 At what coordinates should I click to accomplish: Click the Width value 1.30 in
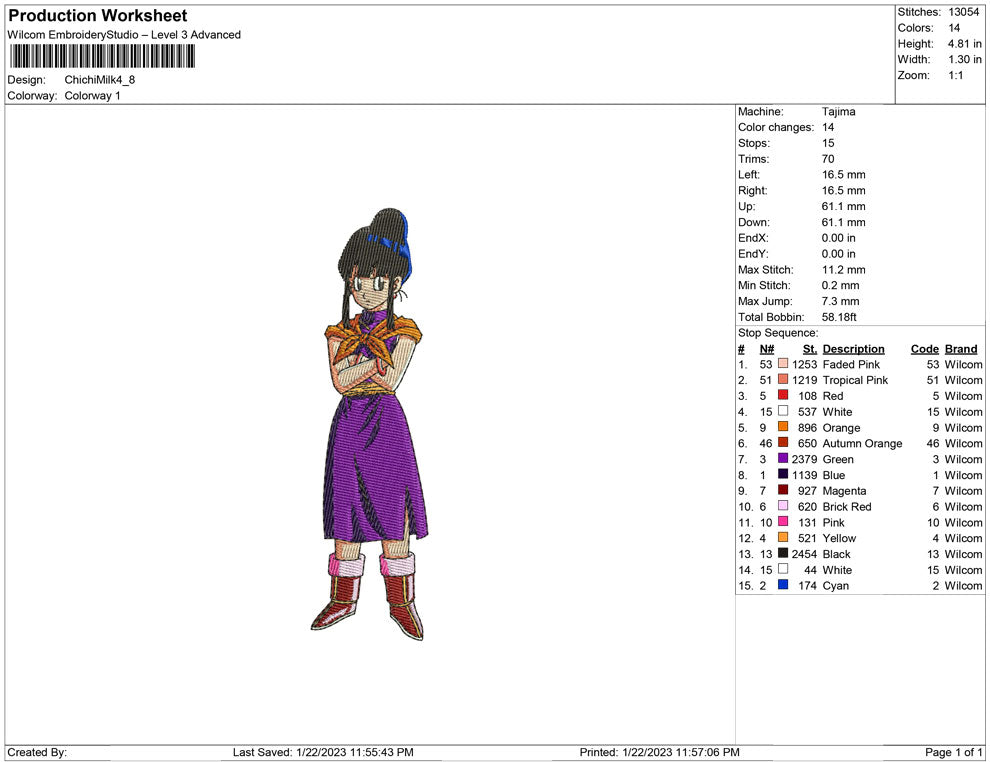tap(965, 59)
